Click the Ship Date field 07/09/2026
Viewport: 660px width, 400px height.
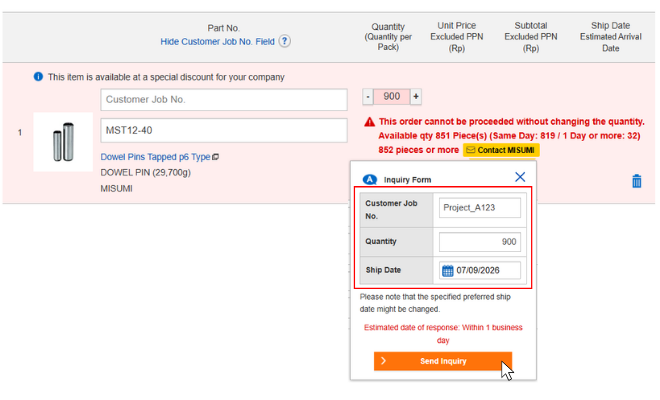pos(479,270)
